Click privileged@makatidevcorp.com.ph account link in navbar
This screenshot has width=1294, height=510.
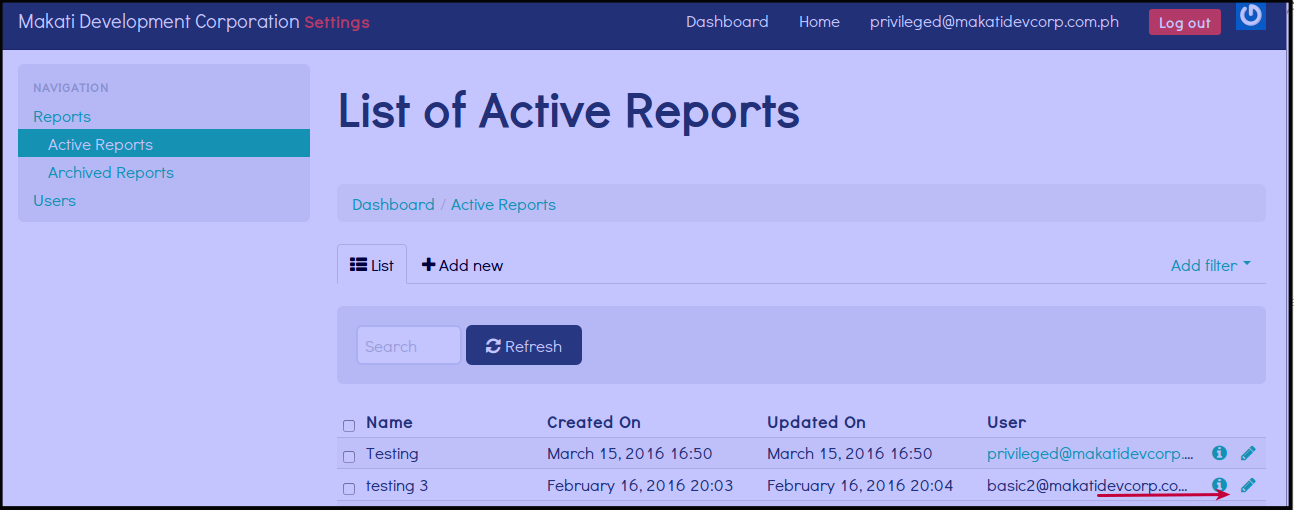(994, 22)
